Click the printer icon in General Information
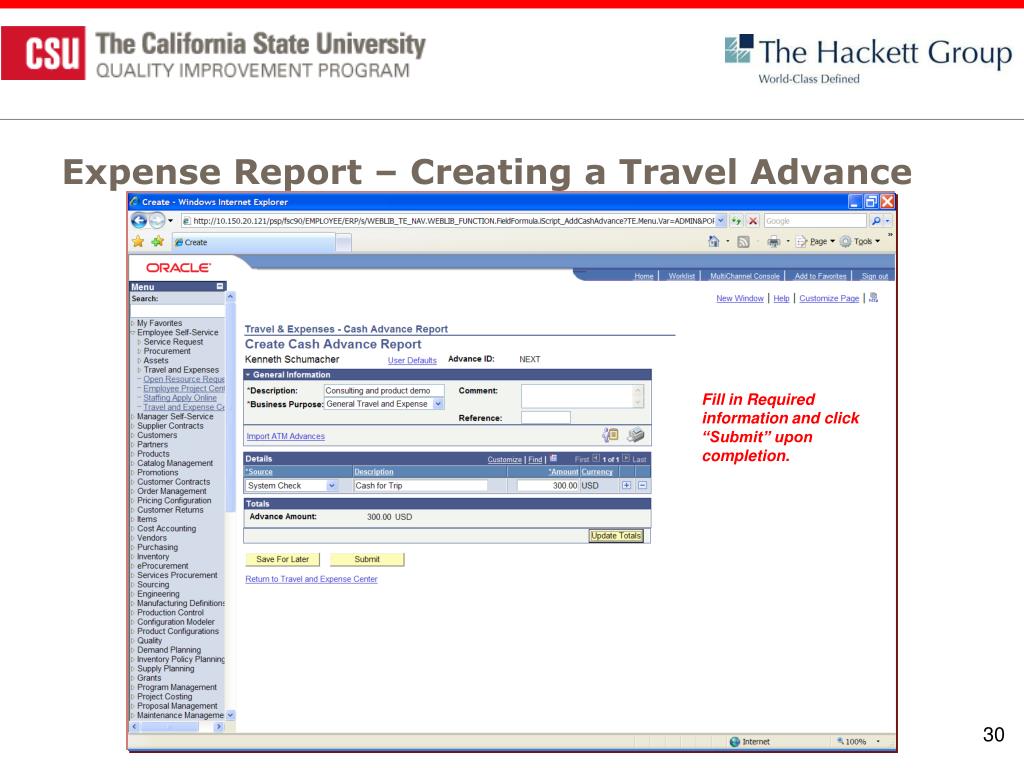 (635, 435)
